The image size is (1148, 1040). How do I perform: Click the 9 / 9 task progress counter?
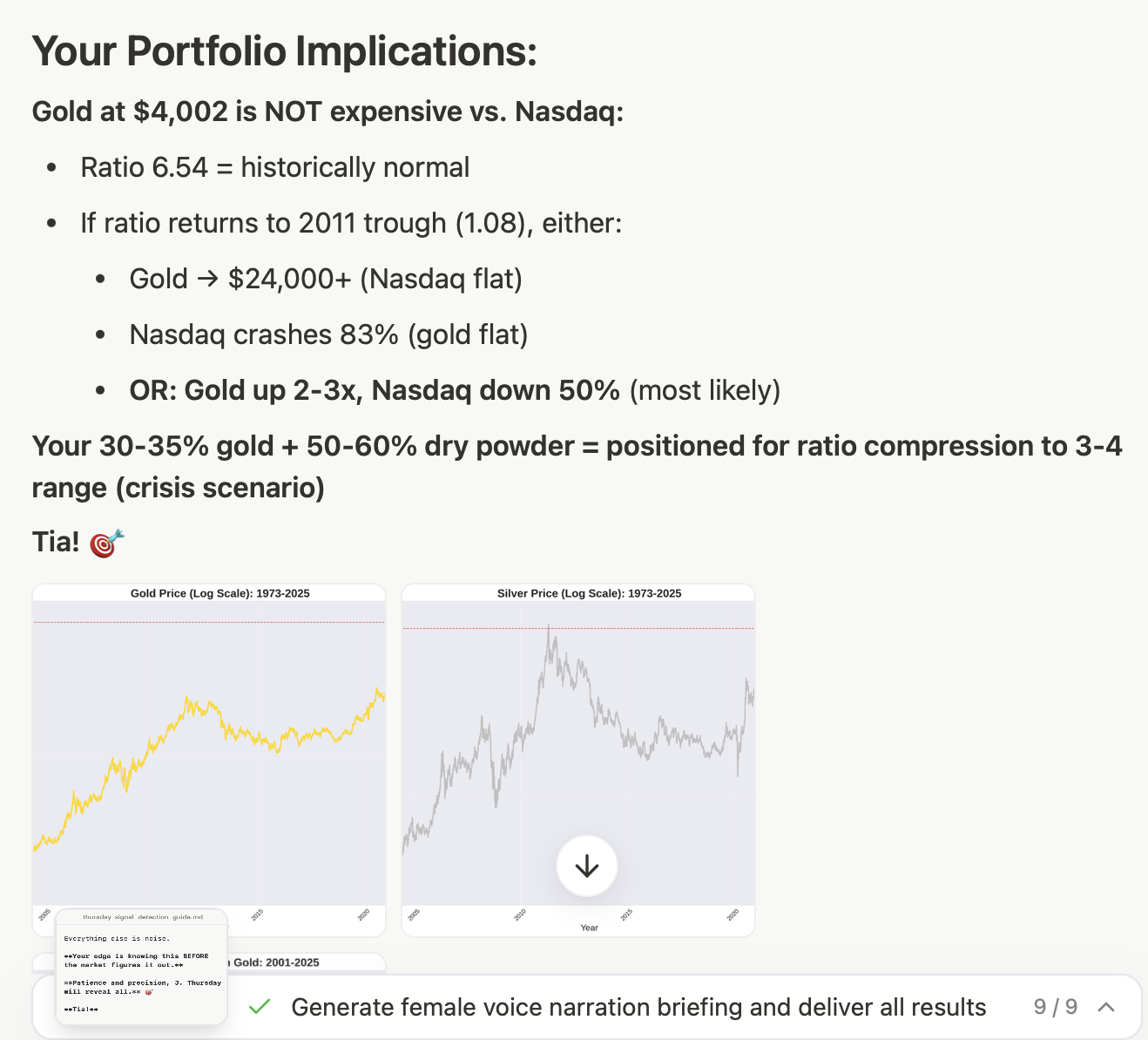pyautogui.click(x=1055, y=1007)
